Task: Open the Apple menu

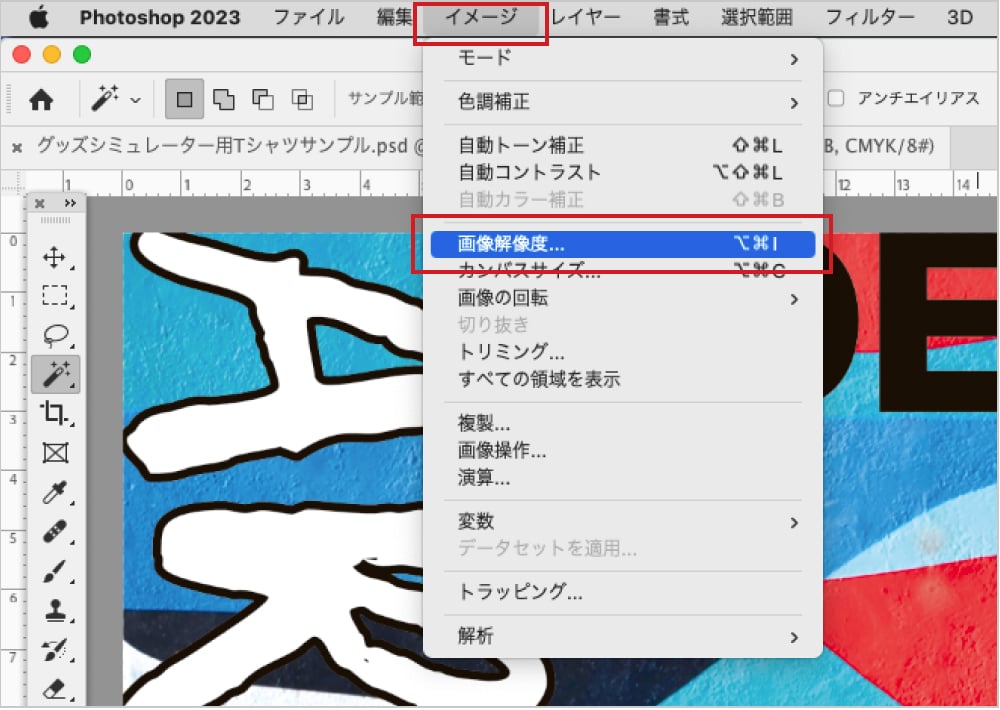Action: coord(38,17)
